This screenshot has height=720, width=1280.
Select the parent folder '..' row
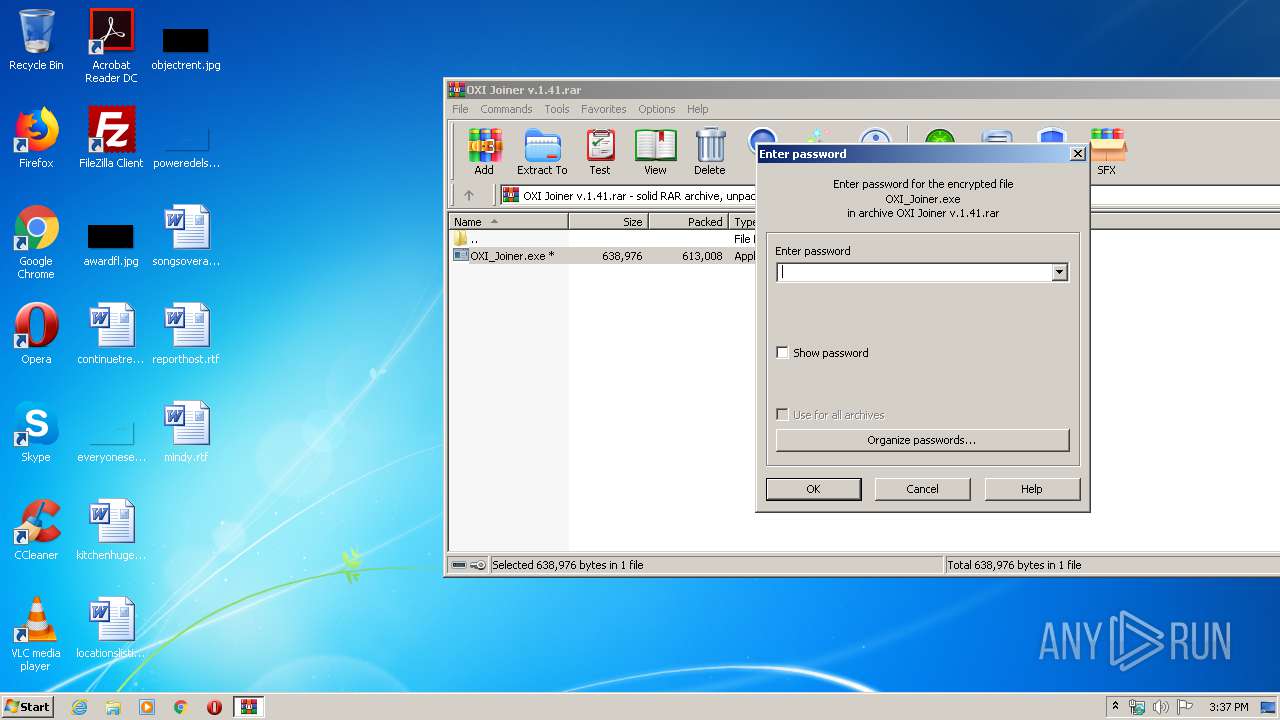[x=602, y=239]
